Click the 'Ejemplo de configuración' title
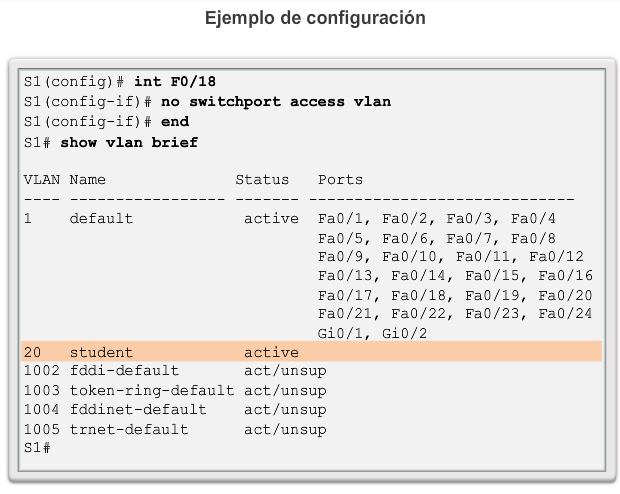This screenshot has width=620, height=494. click(315, 19)
